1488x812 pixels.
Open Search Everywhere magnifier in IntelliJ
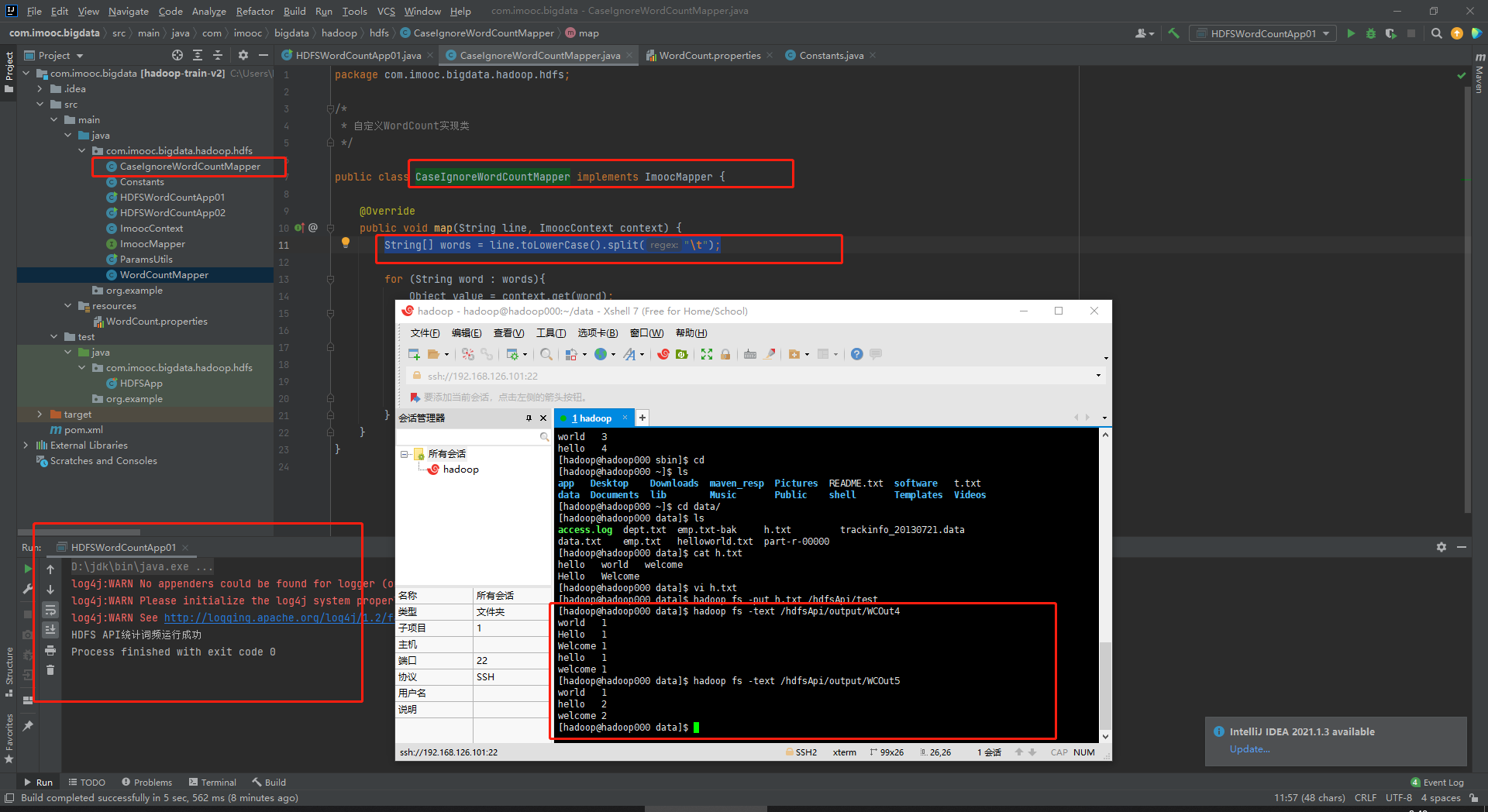tap(1436, 33)
